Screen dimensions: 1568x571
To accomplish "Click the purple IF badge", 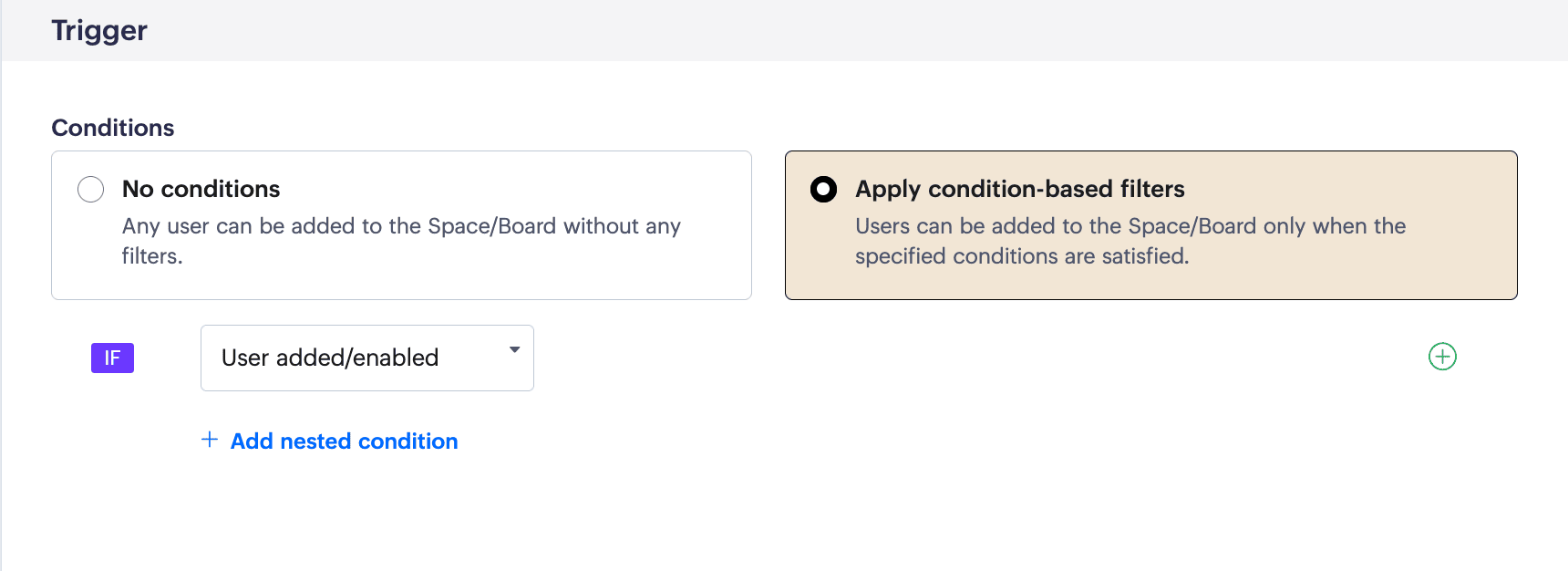I will click(x=112, y=358).
